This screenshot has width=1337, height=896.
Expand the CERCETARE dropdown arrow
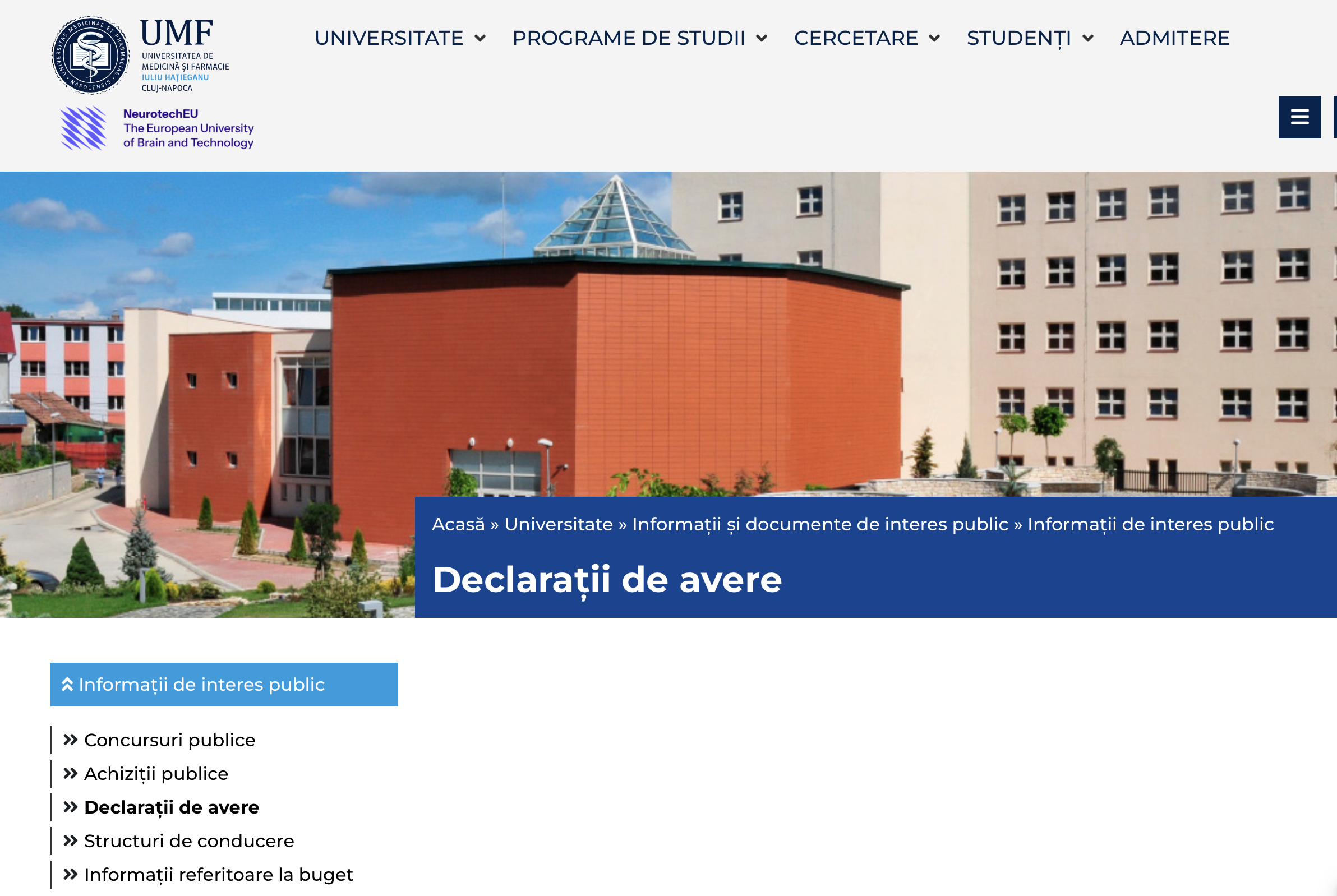[x=934, y=38]
